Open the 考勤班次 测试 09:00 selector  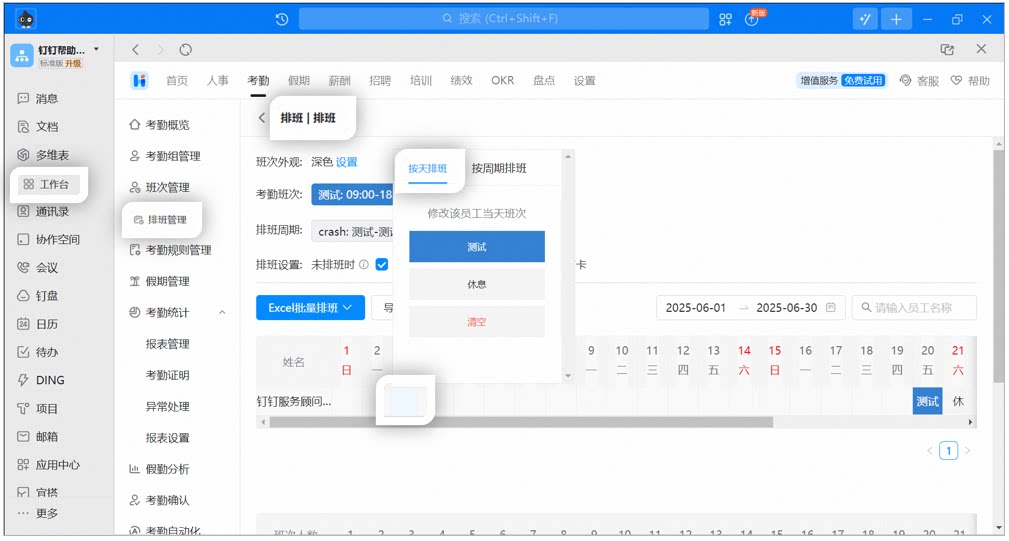[353, 194]
